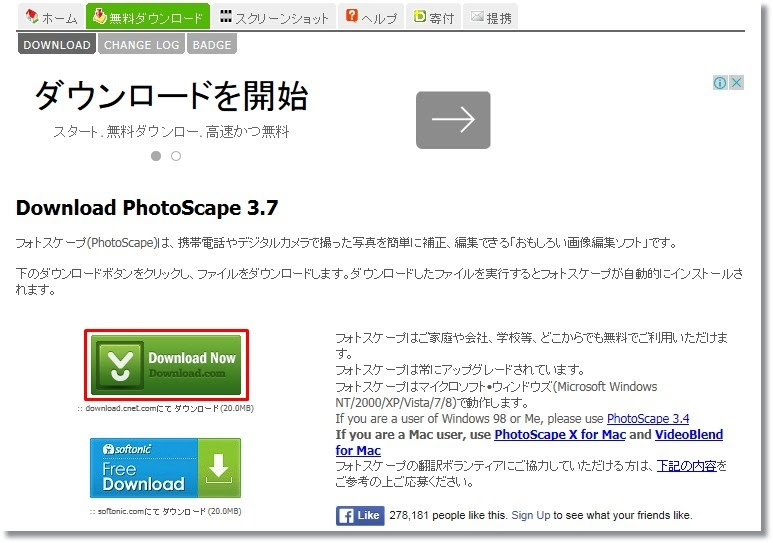
Task: Click the question mark icon beside ヘルプ
Action: 351,15
